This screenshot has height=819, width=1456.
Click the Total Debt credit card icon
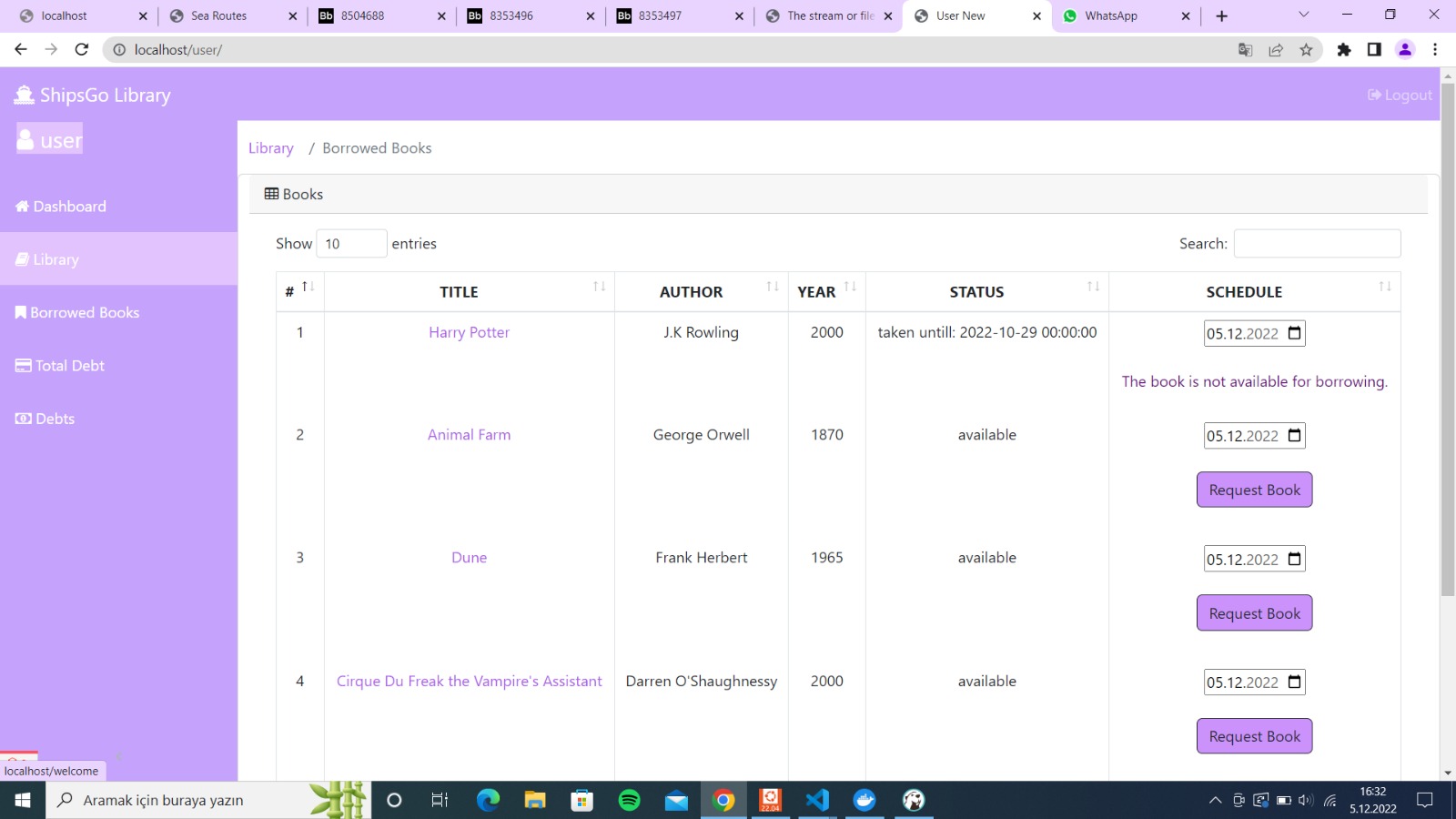coord(22,365)
